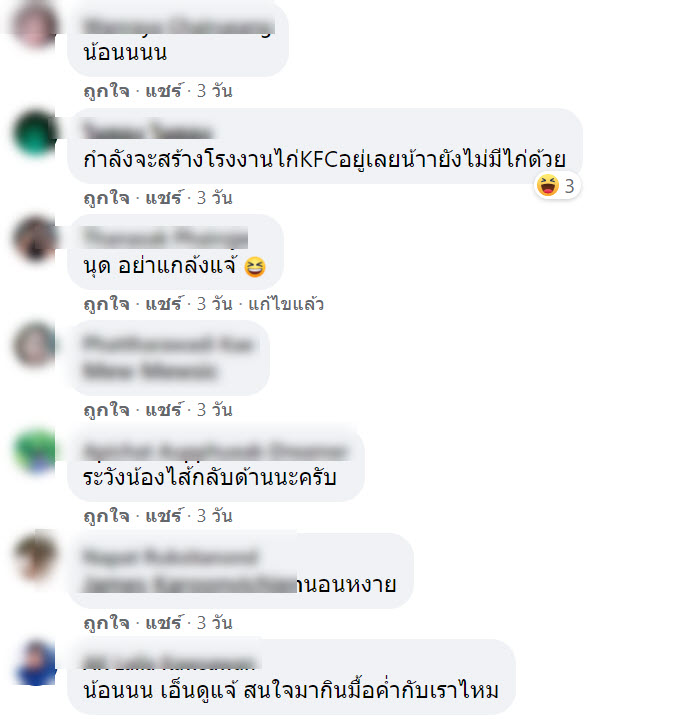Open the avatar of the top น้อนนนน commenter
676x719 pixels.
35,24
